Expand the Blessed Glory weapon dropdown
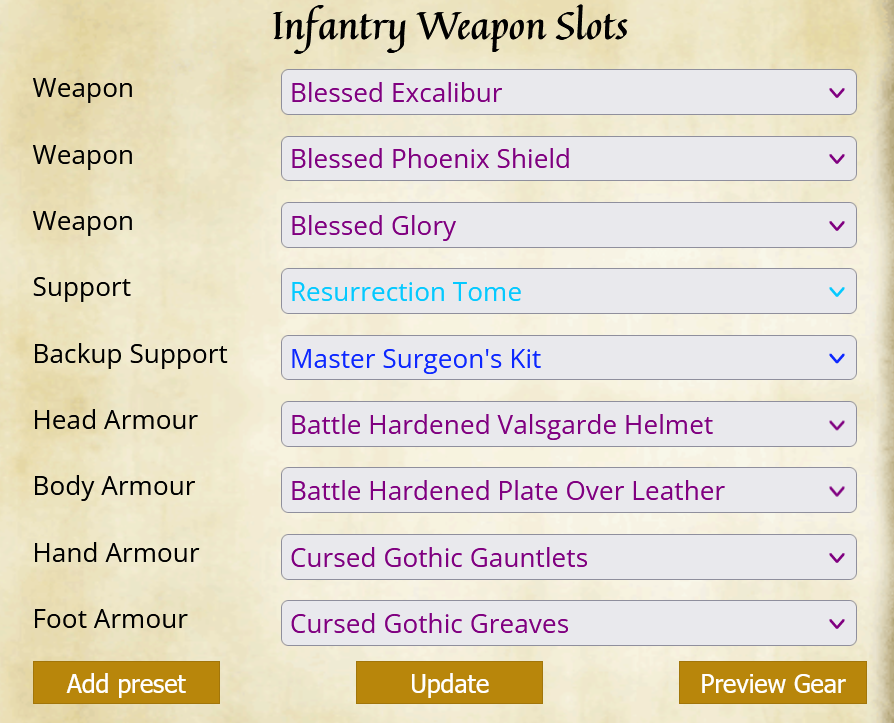Image resolution: width=894 pixels, height=723 pixels. point(568,225)
